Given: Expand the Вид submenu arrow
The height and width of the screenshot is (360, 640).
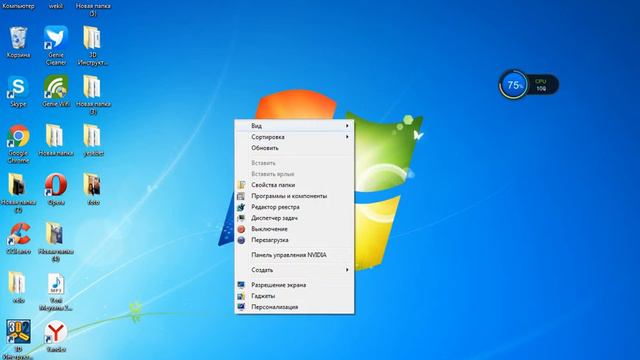Looking at the screenshot, I should (347, 126).
